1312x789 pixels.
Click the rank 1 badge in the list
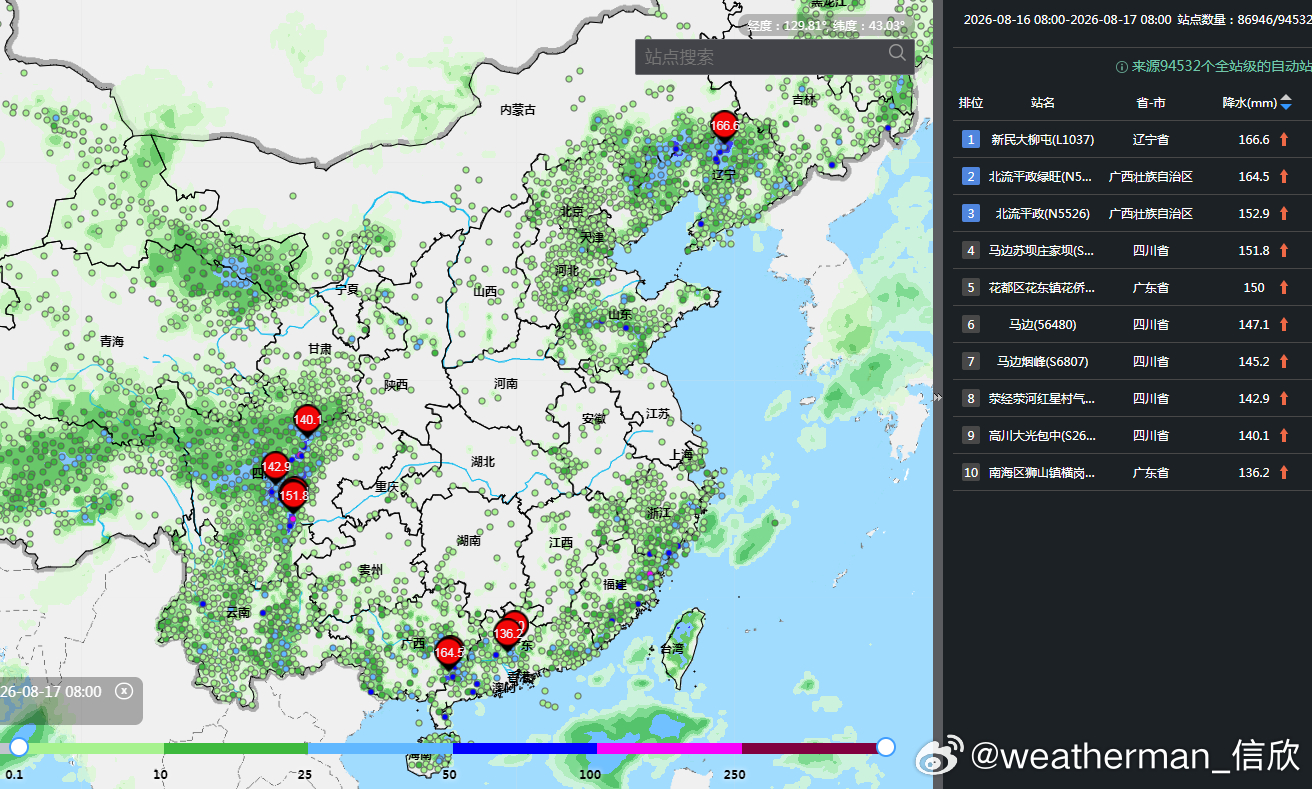point(971,140)
